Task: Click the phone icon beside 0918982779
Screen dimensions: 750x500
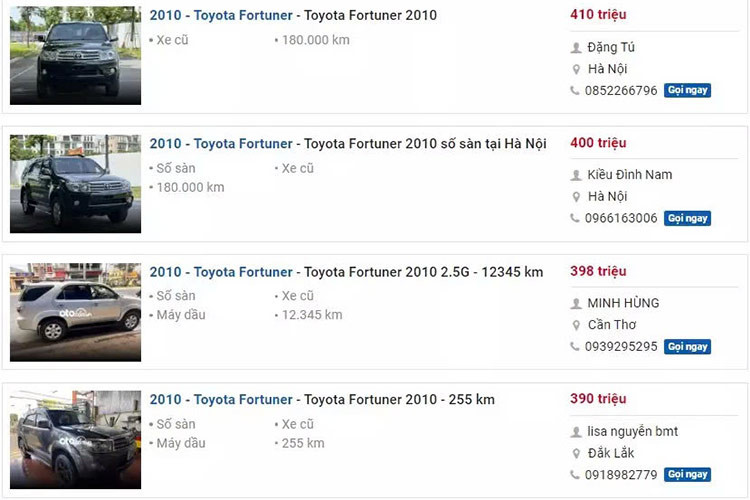Action: click(575, 475)
